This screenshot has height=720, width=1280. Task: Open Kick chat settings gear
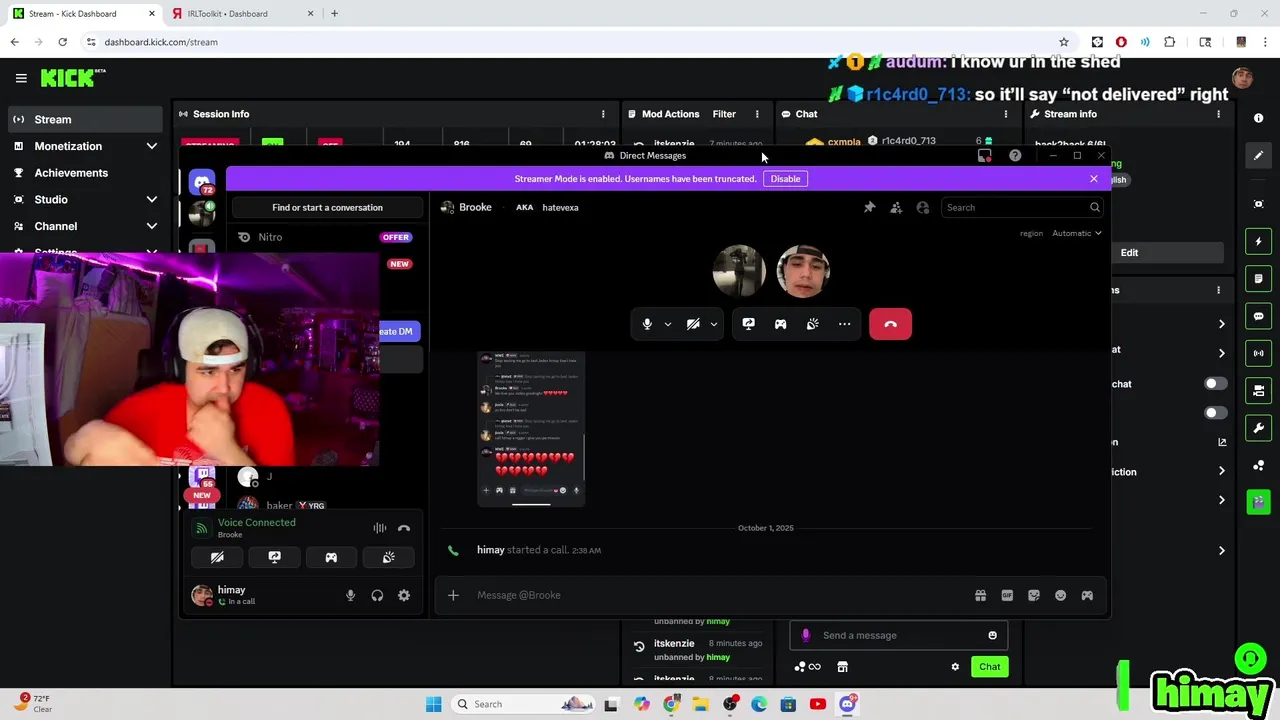[x=955, y=667]
